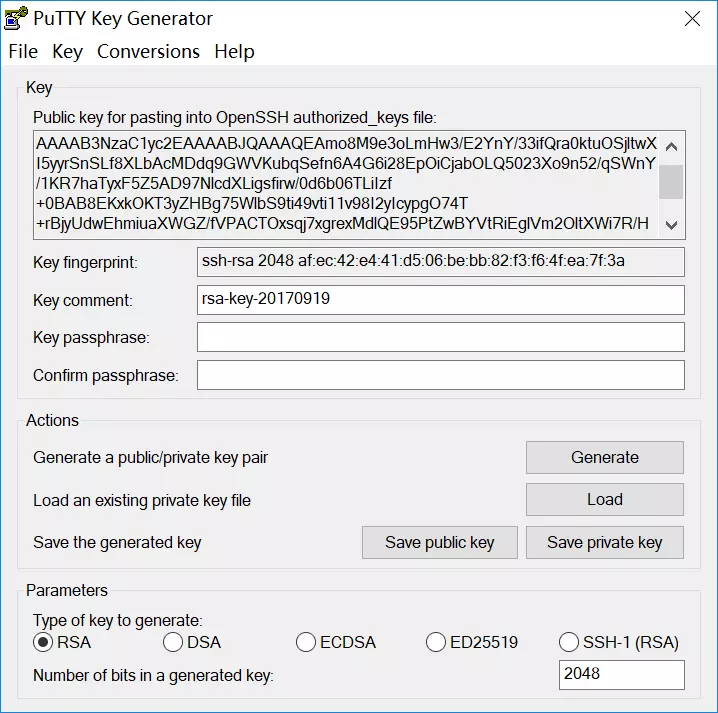The image size is (718, 713).
Task: Click the Generate button
Action: click(x=604, y=457)
